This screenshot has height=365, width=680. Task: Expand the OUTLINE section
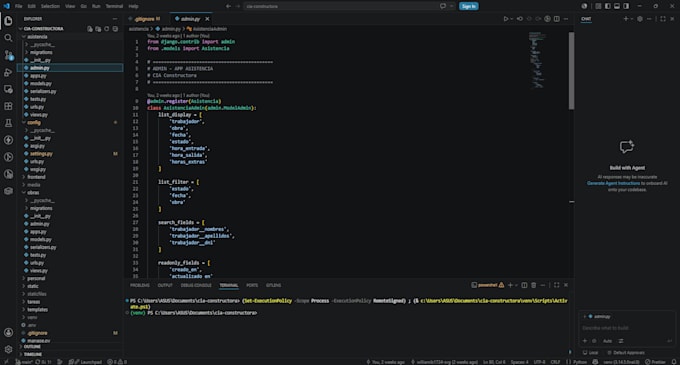(32, 347)
